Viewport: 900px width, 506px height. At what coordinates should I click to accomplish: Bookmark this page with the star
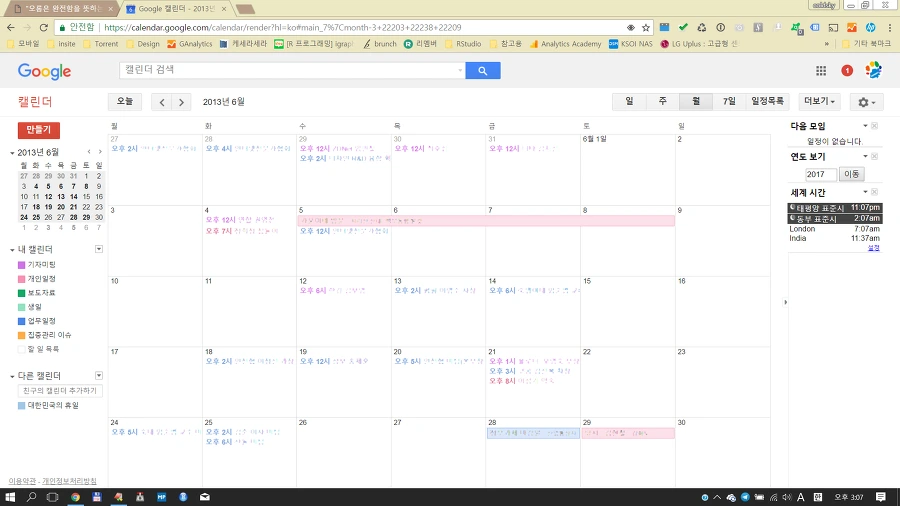646,28
